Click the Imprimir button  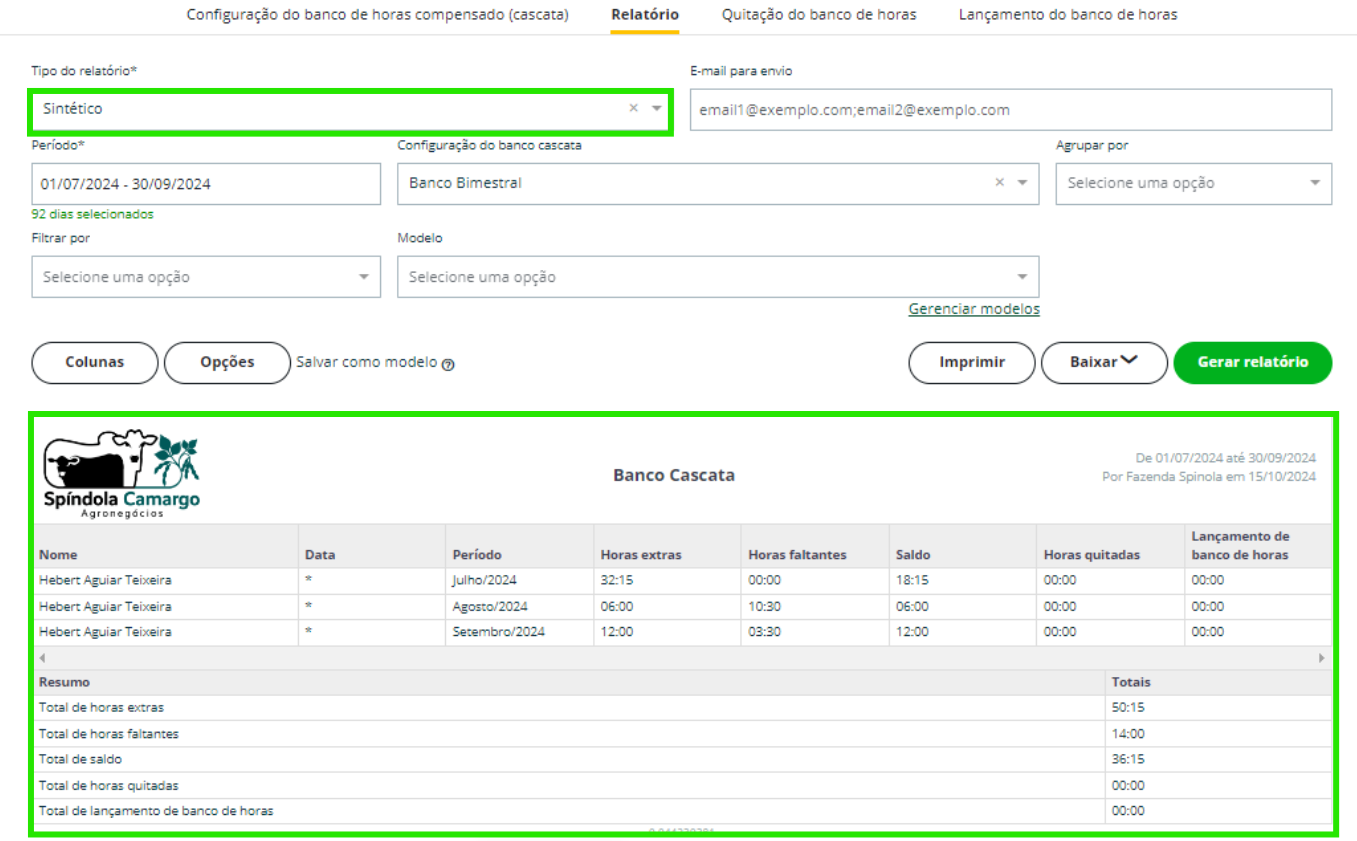(x=971, y=362)
